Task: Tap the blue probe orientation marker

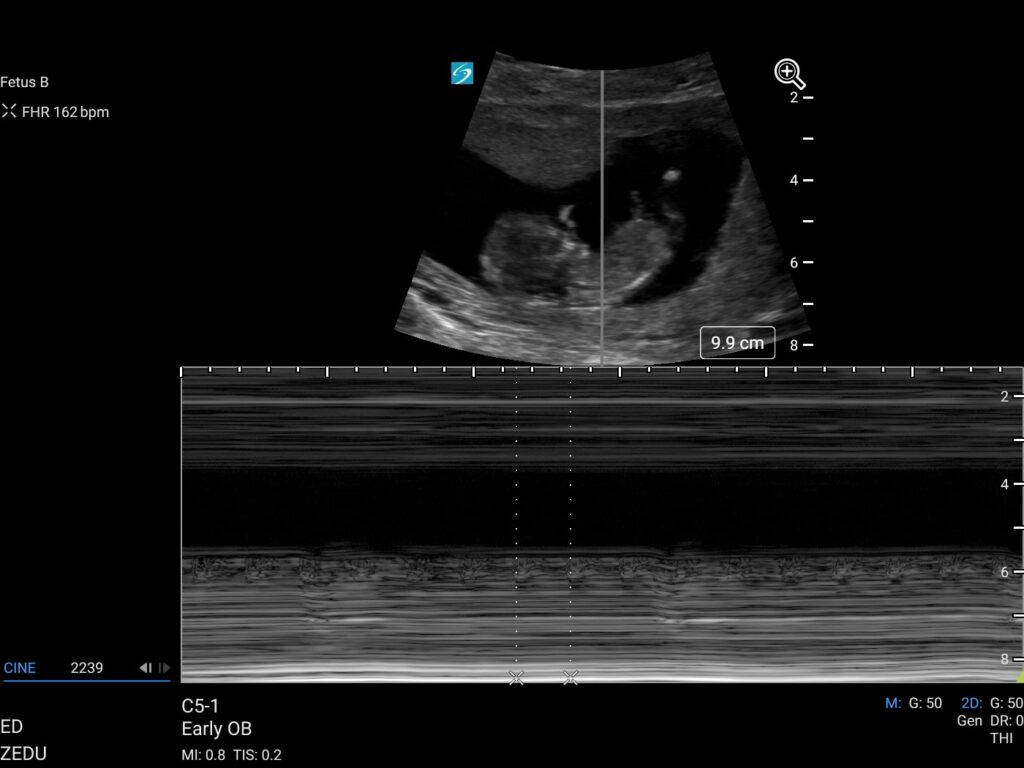Action: pos(462,73)
